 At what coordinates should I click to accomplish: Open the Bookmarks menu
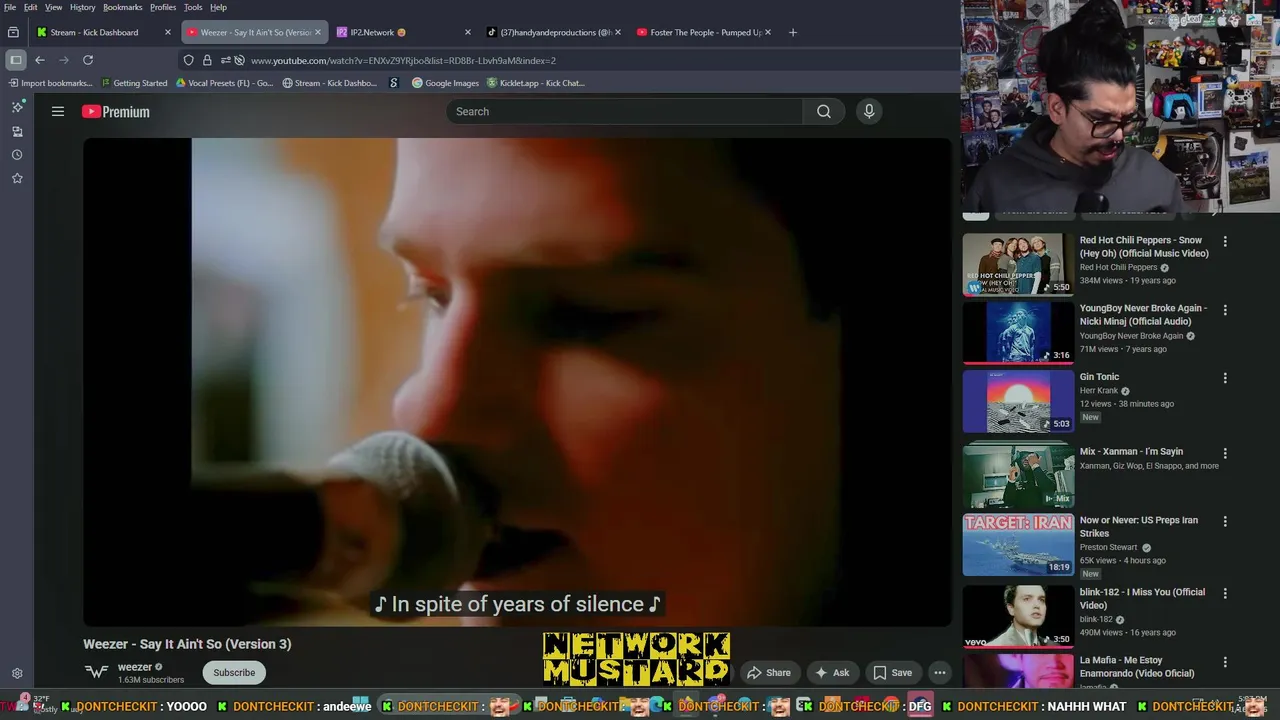[123, 7]
